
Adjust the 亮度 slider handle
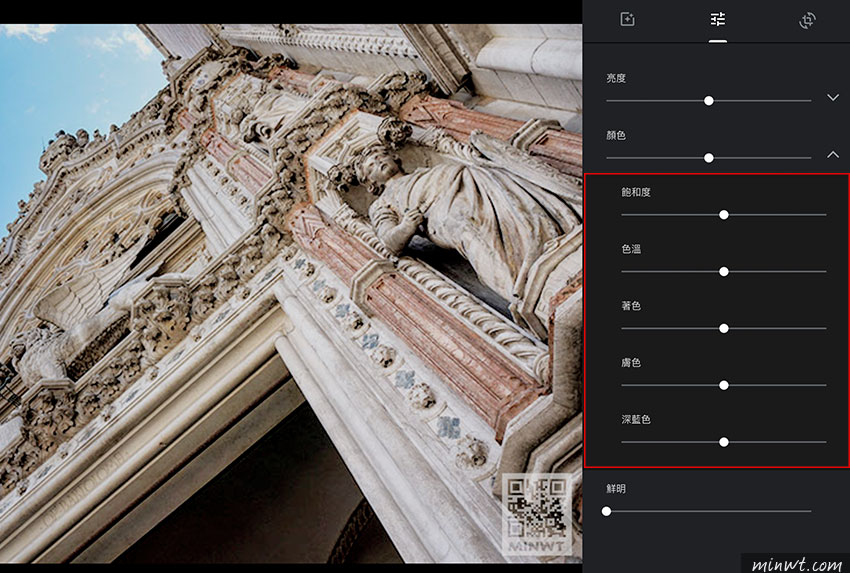click(709, 101)
